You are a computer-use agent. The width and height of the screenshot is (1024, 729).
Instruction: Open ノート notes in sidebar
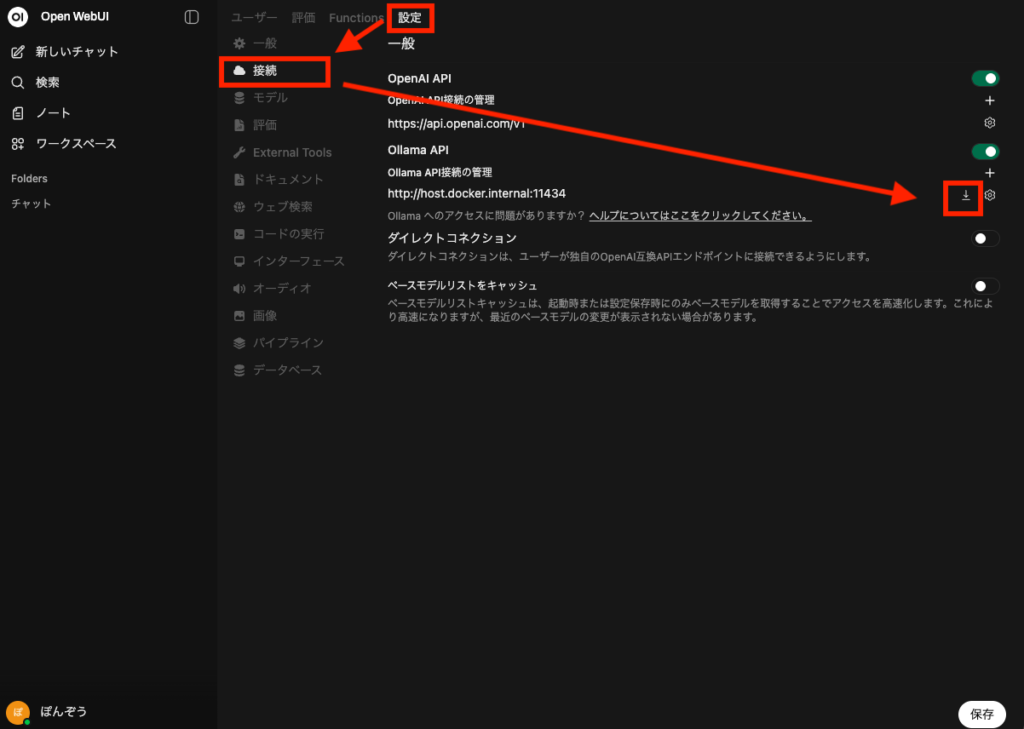[52, 113]
